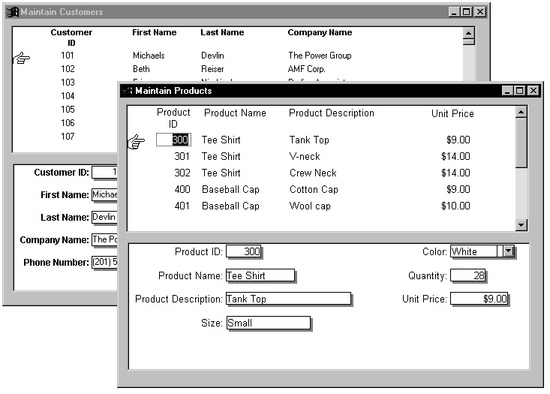This screenshot has height=394, width=550.
Task: Click customer ID 104 in customers list
Action: pos(68,96)
